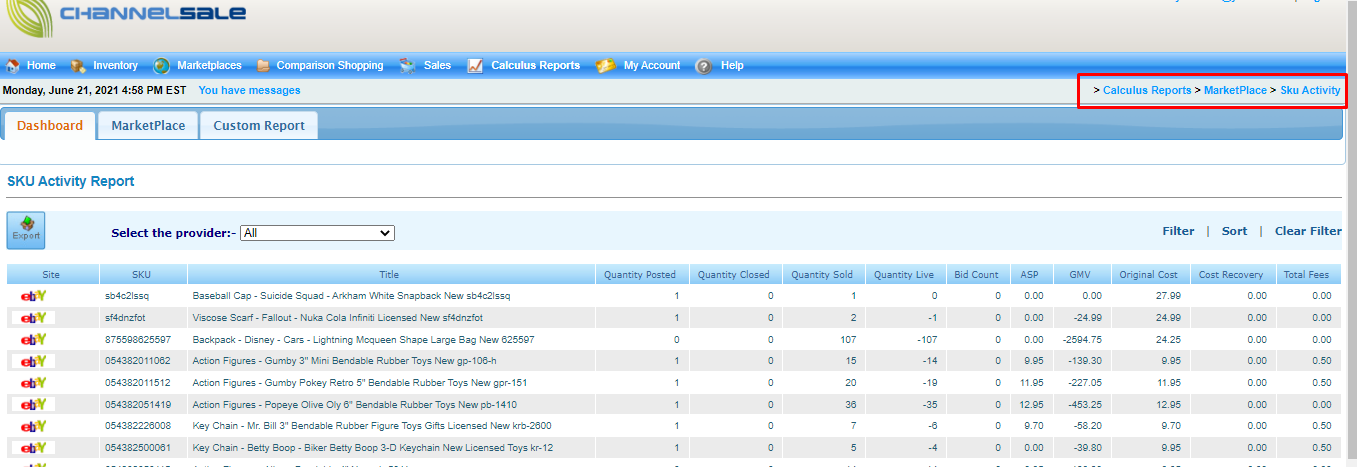Click the Clear Filter link
Image resolution: width=1357 pixels, height=467 pixels.
[x=1308, y=231]
